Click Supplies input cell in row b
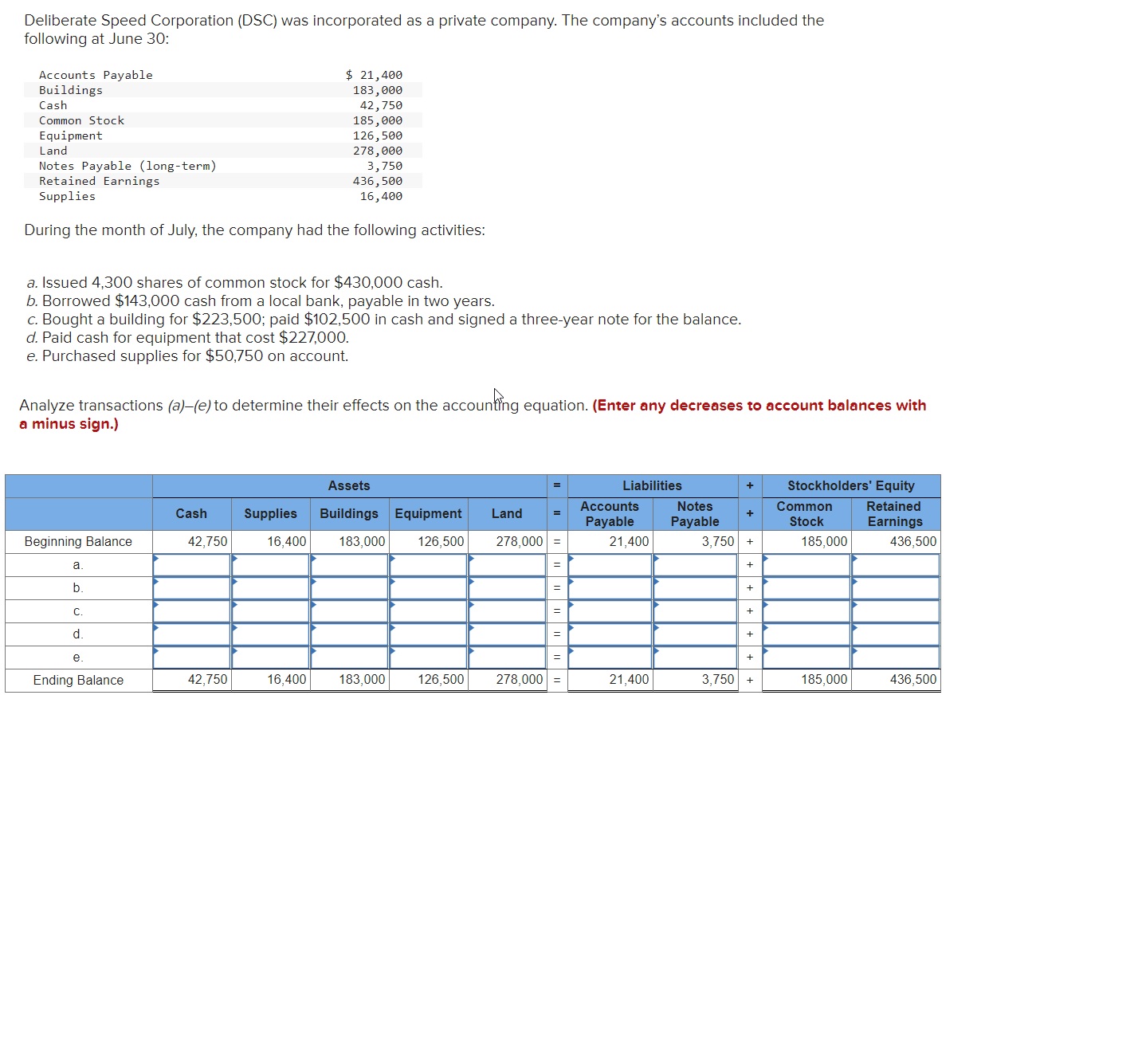This screenshot has height=1064, width=1142. point(270,588)
